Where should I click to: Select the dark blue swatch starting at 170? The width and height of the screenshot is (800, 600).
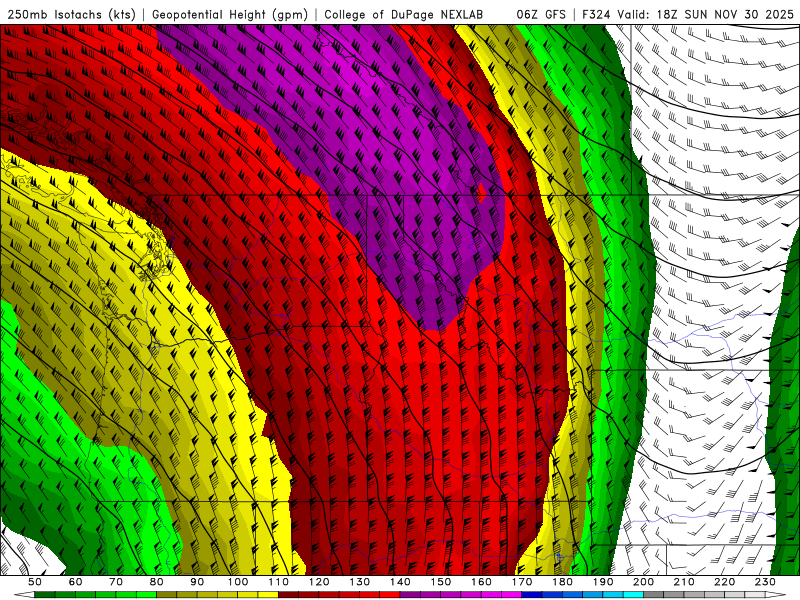coord(532,595)
